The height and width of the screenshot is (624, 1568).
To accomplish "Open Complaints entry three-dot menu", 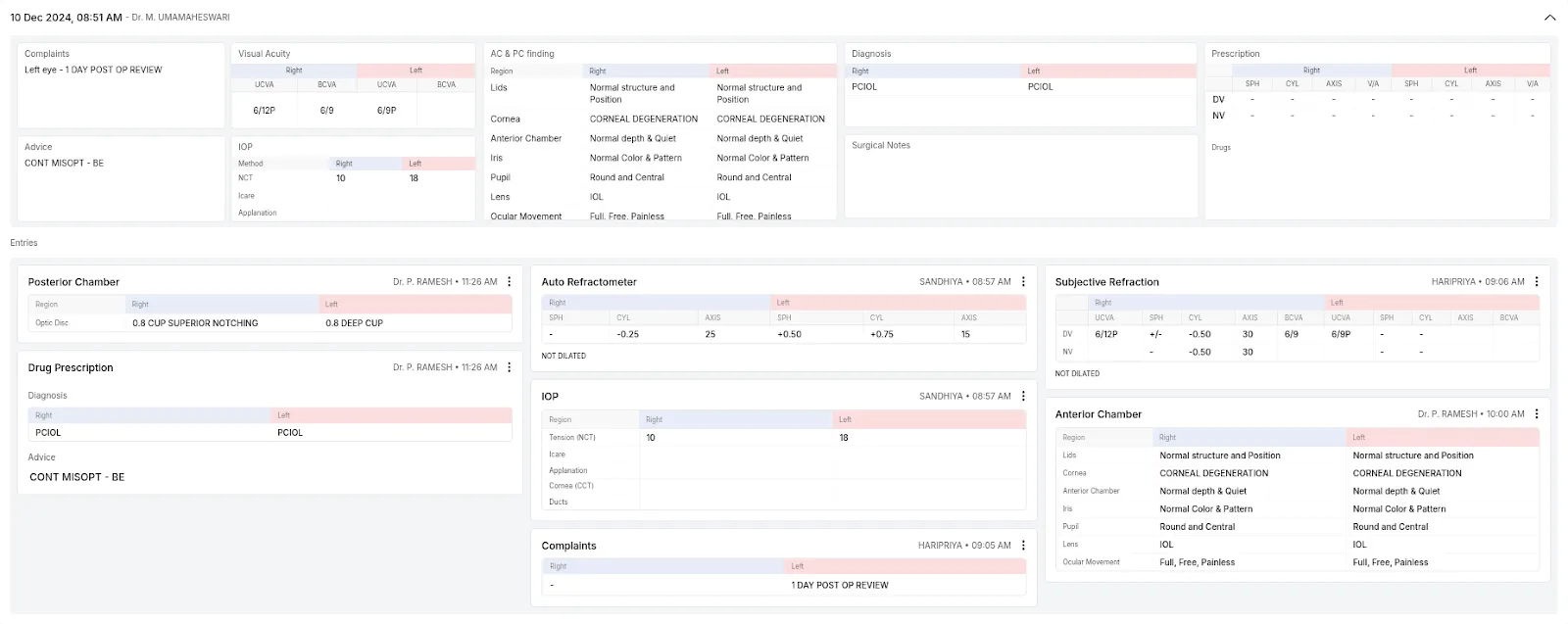I will click(1023, 546).
